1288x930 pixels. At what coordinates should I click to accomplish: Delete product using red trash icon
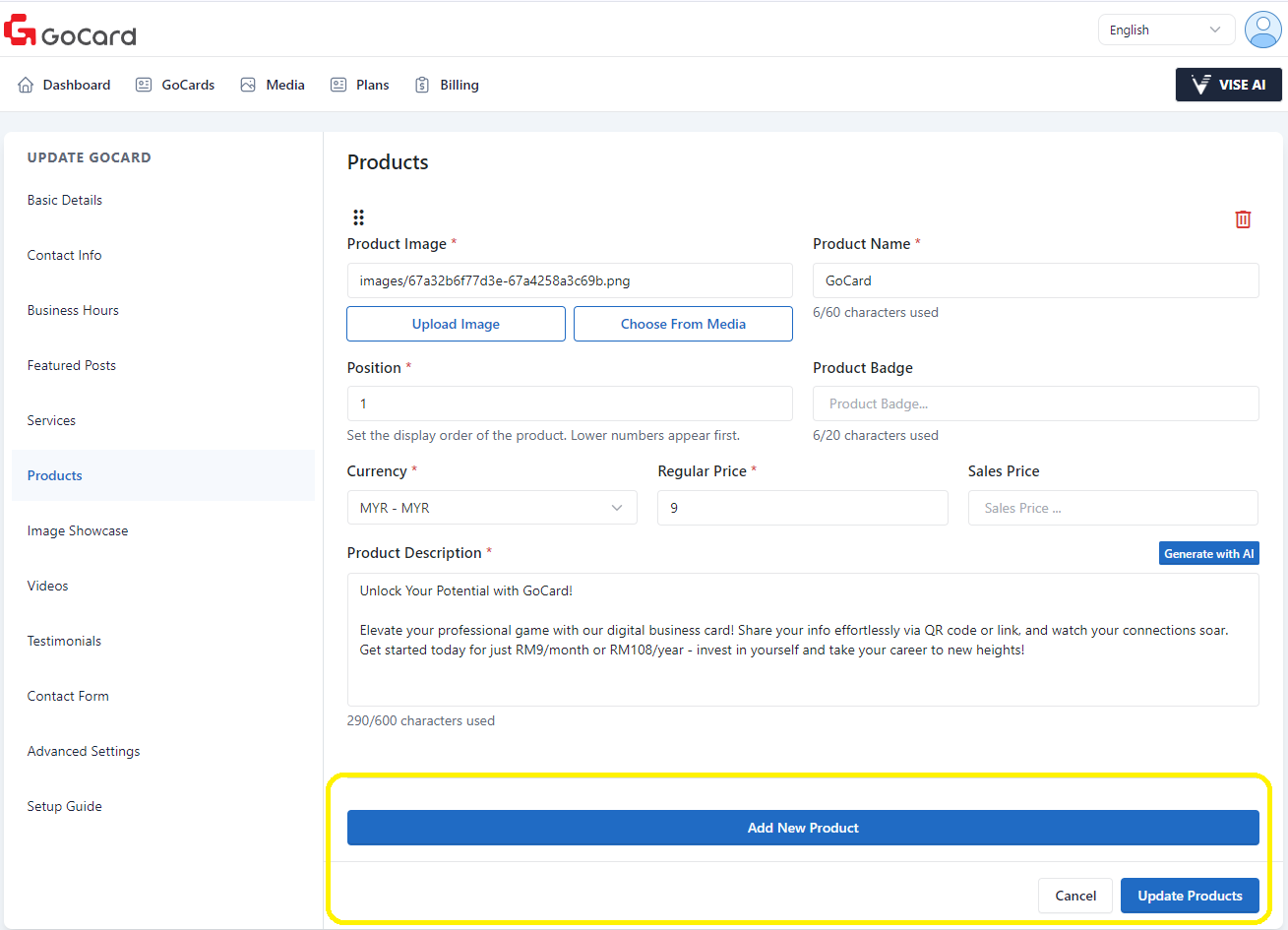coord(1243,219)
